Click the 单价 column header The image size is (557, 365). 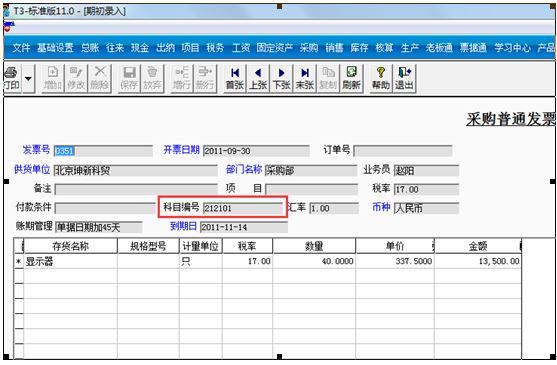coord(395,246)
